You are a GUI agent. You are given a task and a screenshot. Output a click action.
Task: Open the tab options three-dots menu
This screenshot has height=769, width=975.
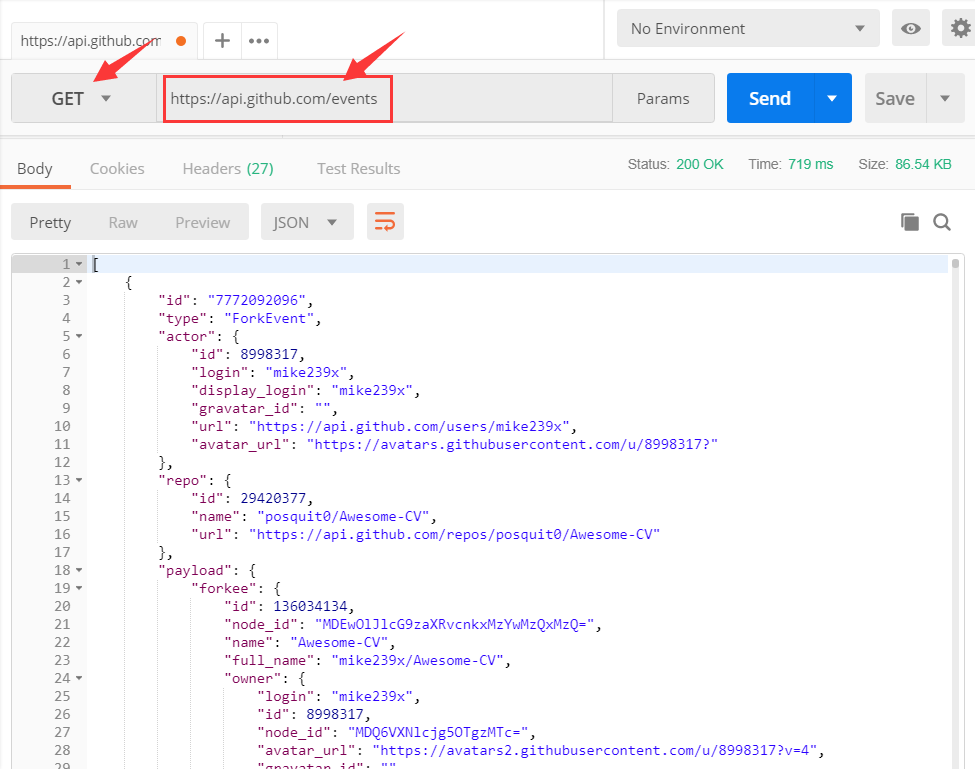tap(259, 41)
